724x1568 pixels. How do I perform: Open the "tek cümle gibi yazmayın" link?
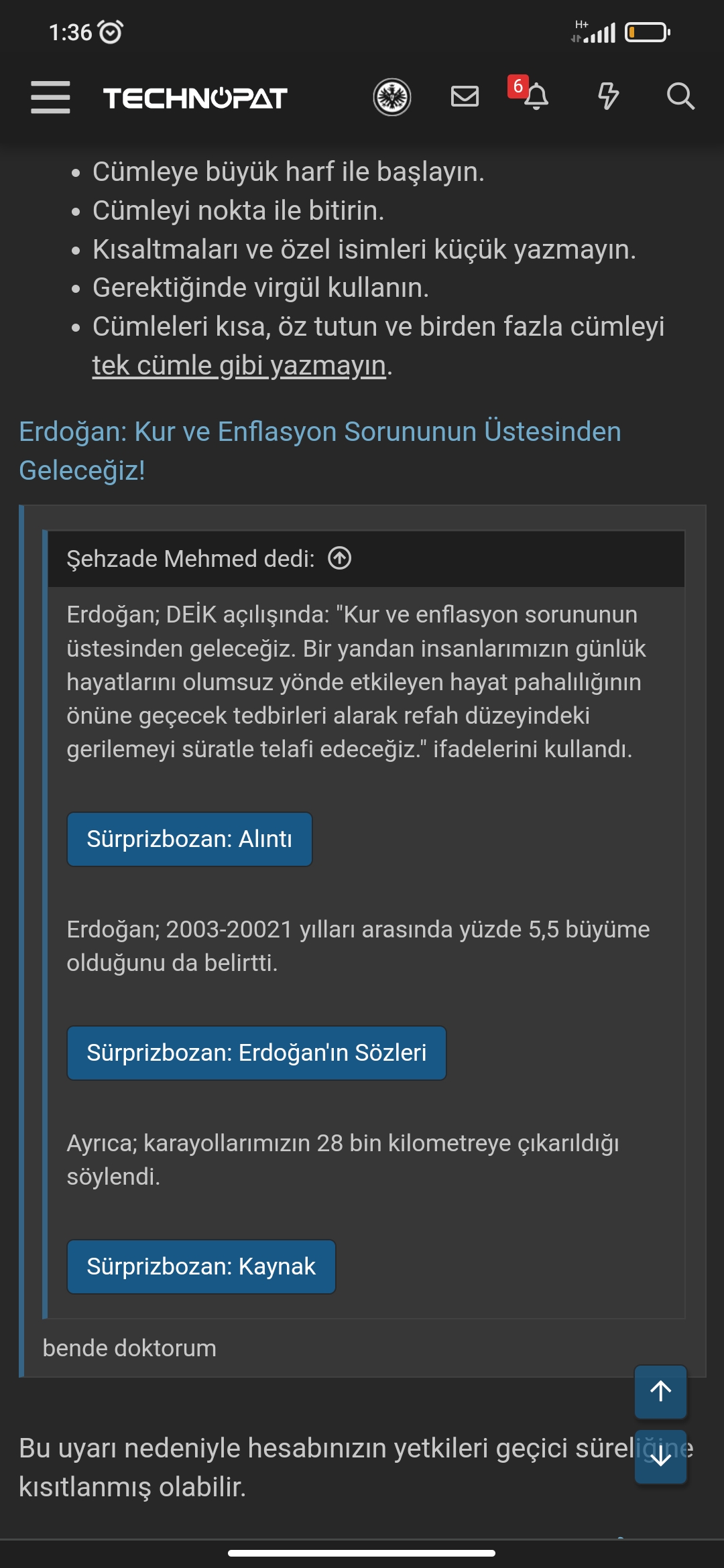(239, 366)
